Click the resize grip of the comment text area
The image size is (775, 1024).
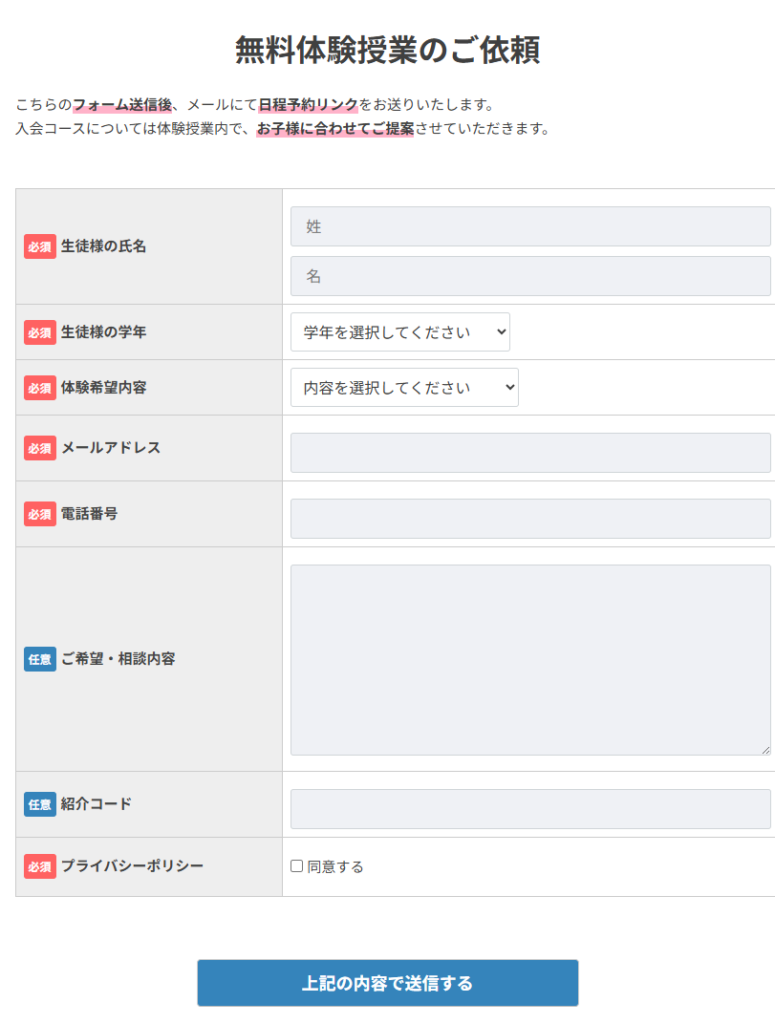point(765,750)
